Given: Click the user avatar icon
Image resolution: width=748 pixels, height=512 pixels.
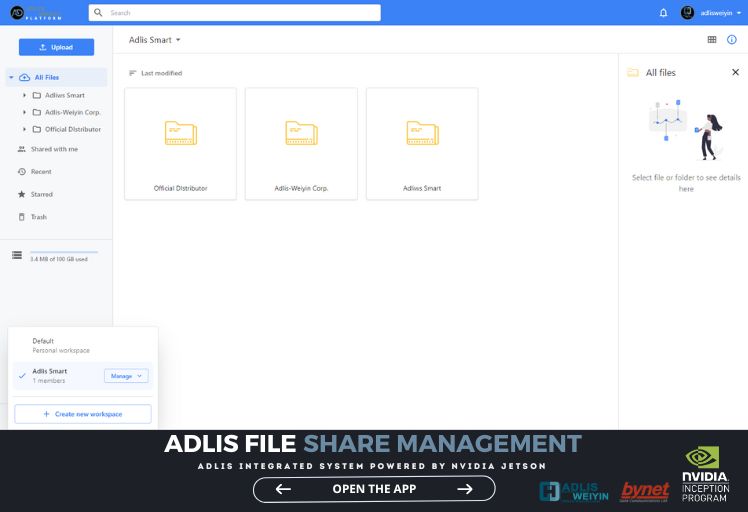Looking at the screenshot, I should [x=688, y=13].
